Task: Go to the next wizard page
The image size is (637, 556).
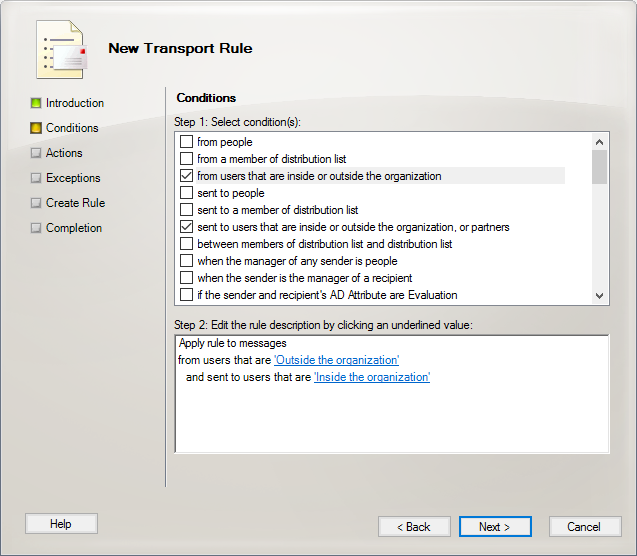Action: tap(495, 527)
